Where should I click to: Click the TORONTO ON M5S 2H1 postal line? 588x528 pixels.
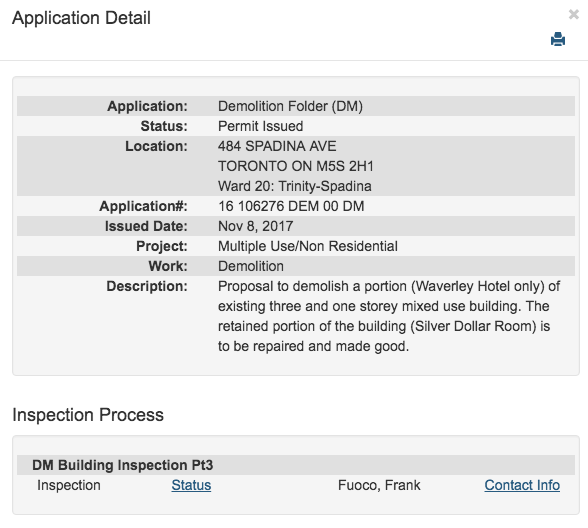pyautogui.click(x=296, y=166)
